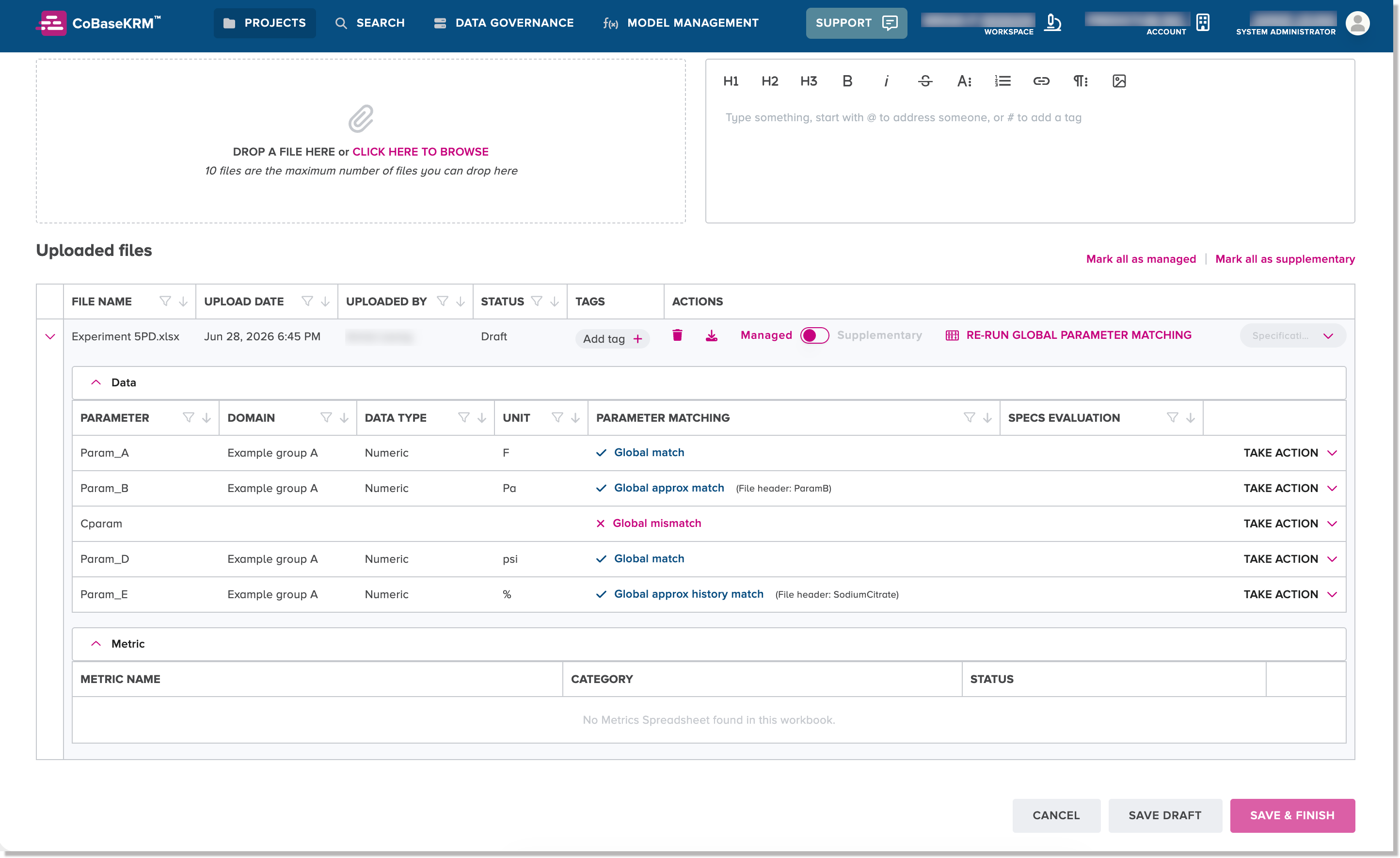Apply H3 heading in editor toolbar
Viewport: 1400px width, 858px height.
click(x=808, y=81)
